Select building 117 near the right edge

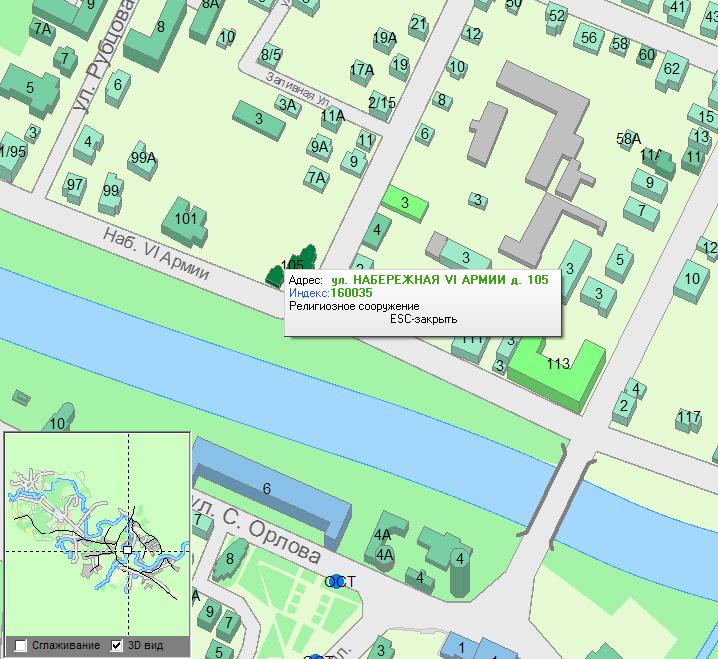tap(689, 417)
